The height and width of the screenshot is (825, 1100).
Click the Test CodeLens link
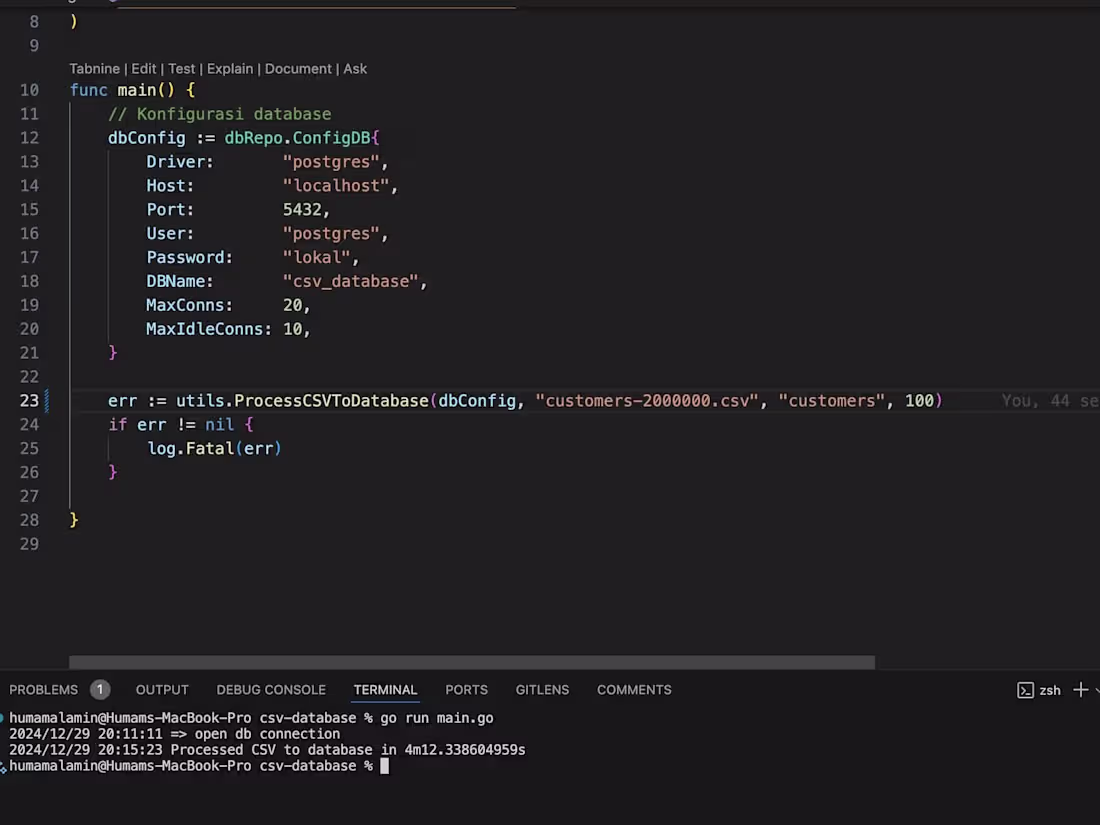coord(181,68)
